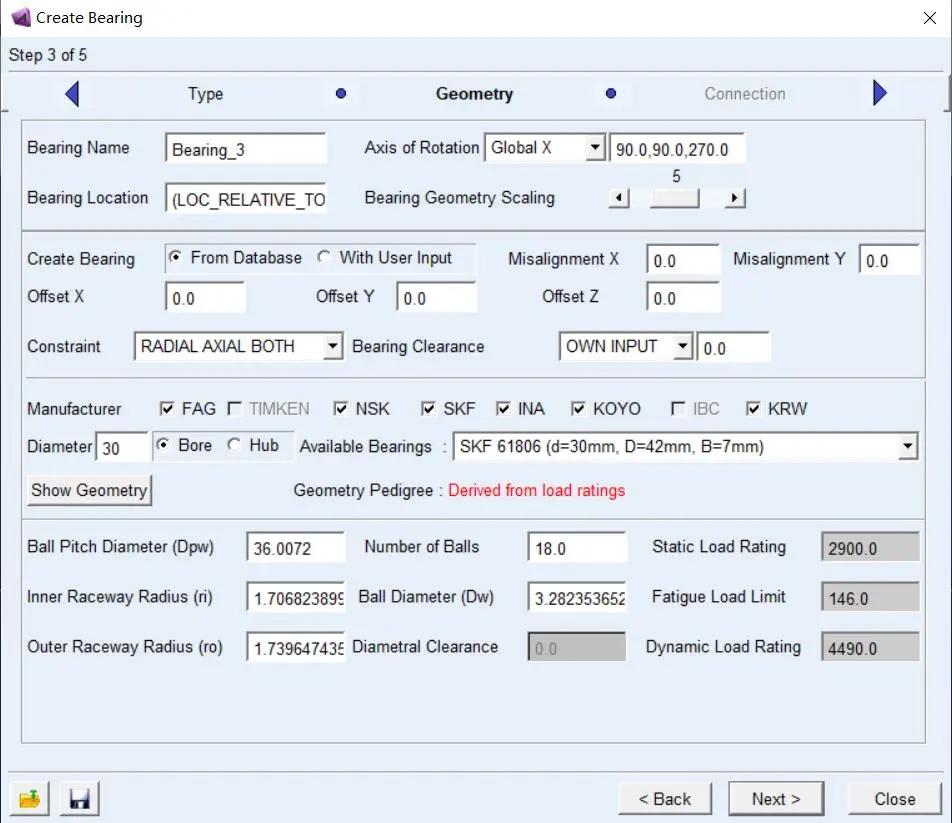Click the blue dot before Connection
The image size is (952, 823).
click(611, 94)
